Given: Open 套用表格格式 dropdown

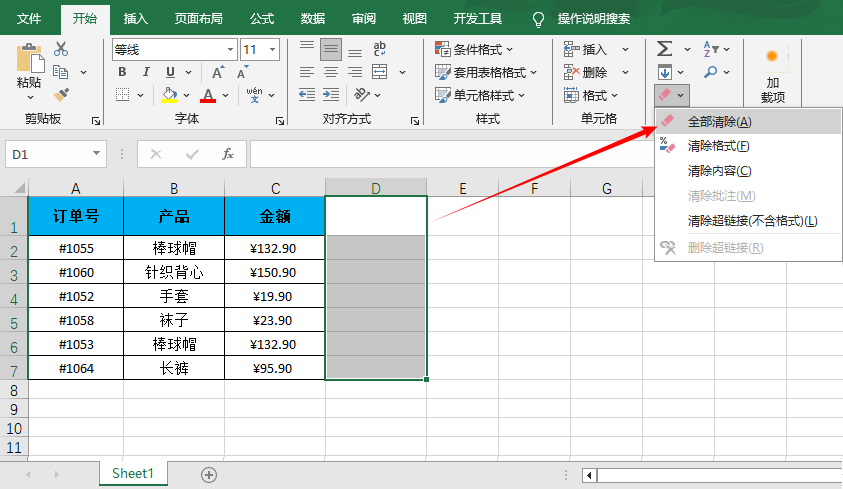Looking at the screenshot, I should click(486, 72).
